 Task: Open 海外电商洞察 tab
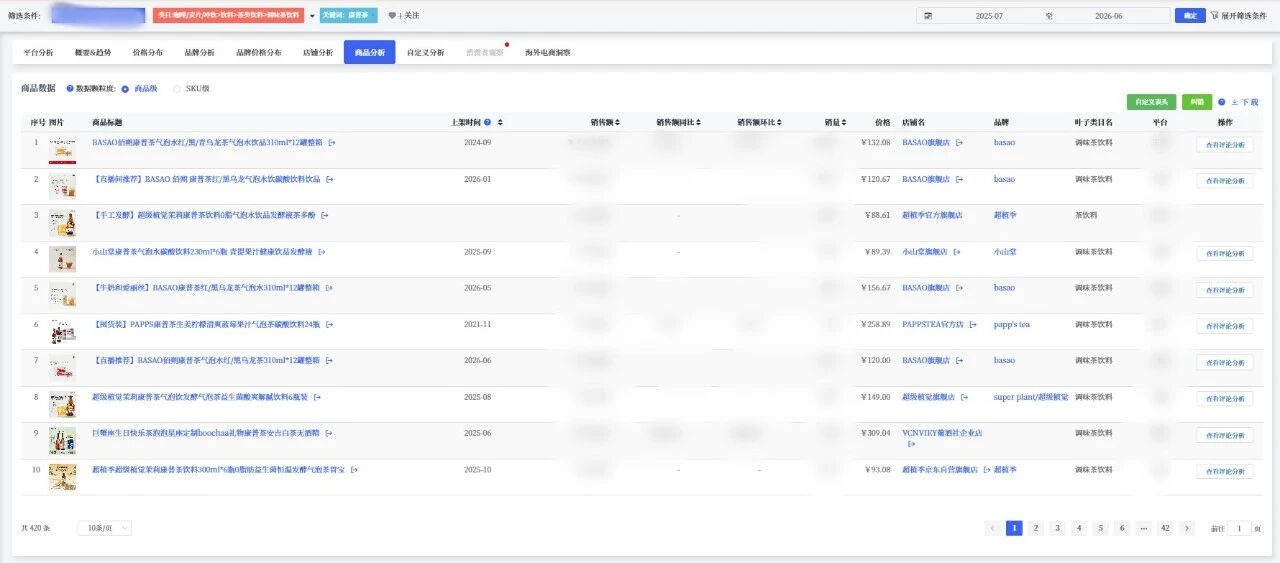(x=548, y=52)
